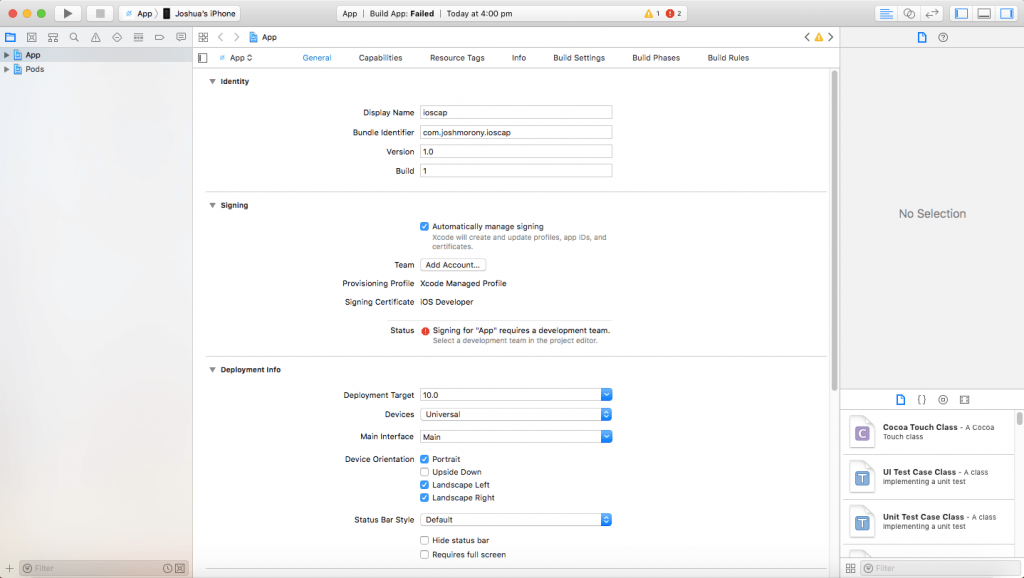Viewport: 1024px width, 578px height.
Task: Click the yellow warning count indicator
Action: tap(652, 13)
